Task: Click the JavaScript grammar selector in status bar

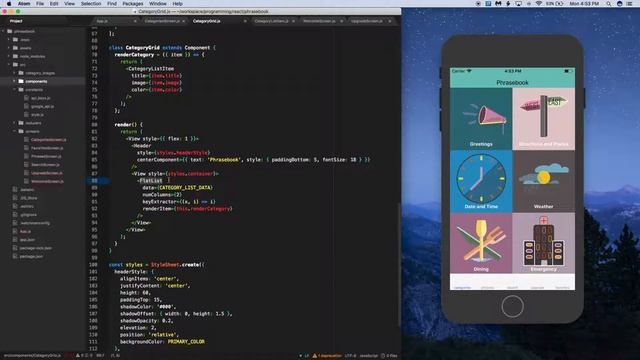Action: click(x=368, y=356)
